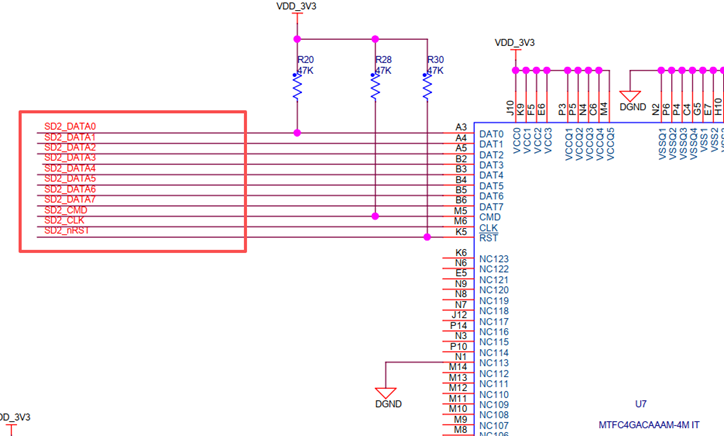Select the VCCQ1 pin name
This screenshot has height=436, width=724.
point(569,145)
